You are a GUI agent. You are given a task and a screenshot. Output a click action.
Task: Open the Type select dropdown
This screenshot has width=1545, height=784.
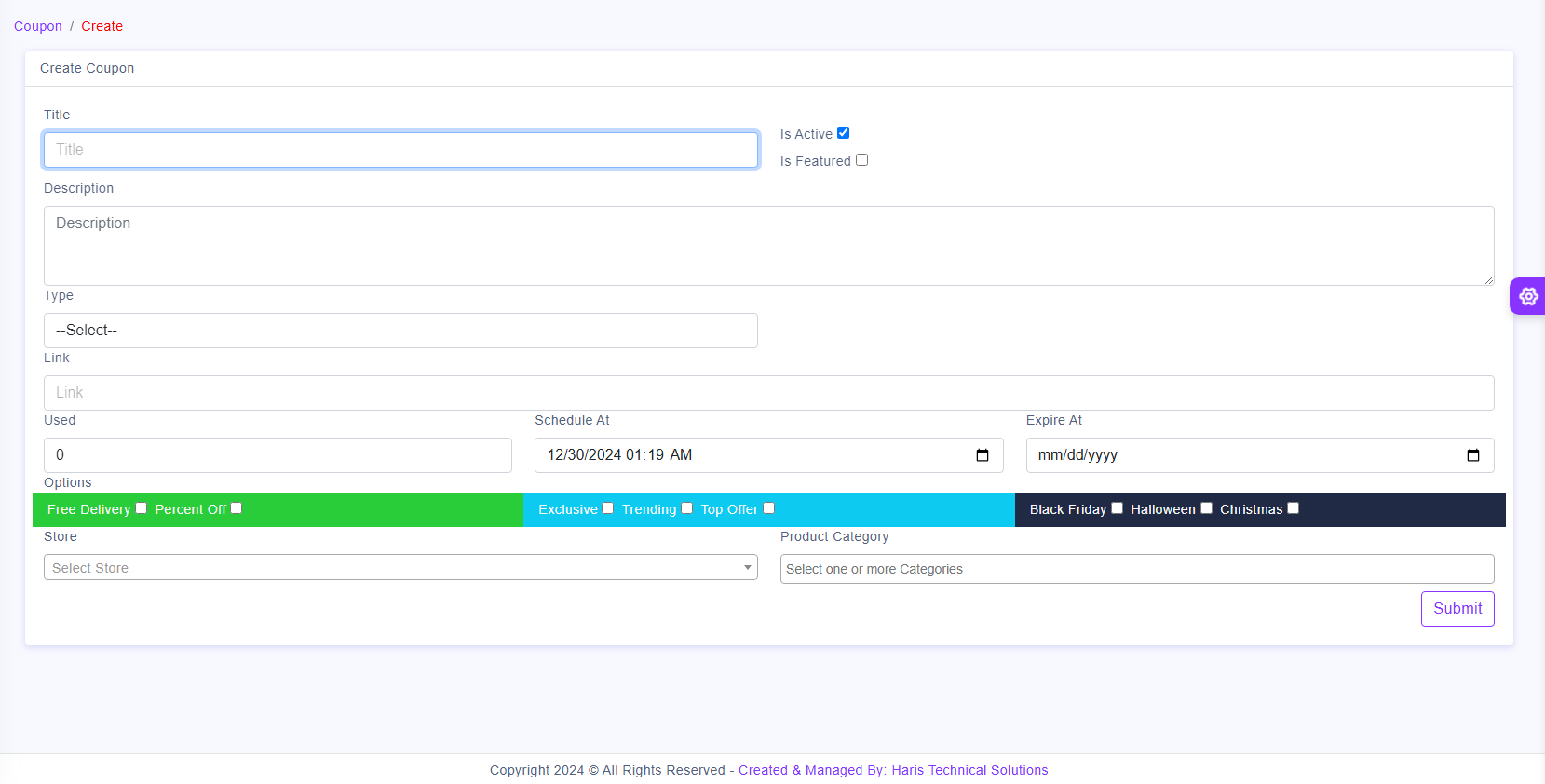(x=400, y=331)
